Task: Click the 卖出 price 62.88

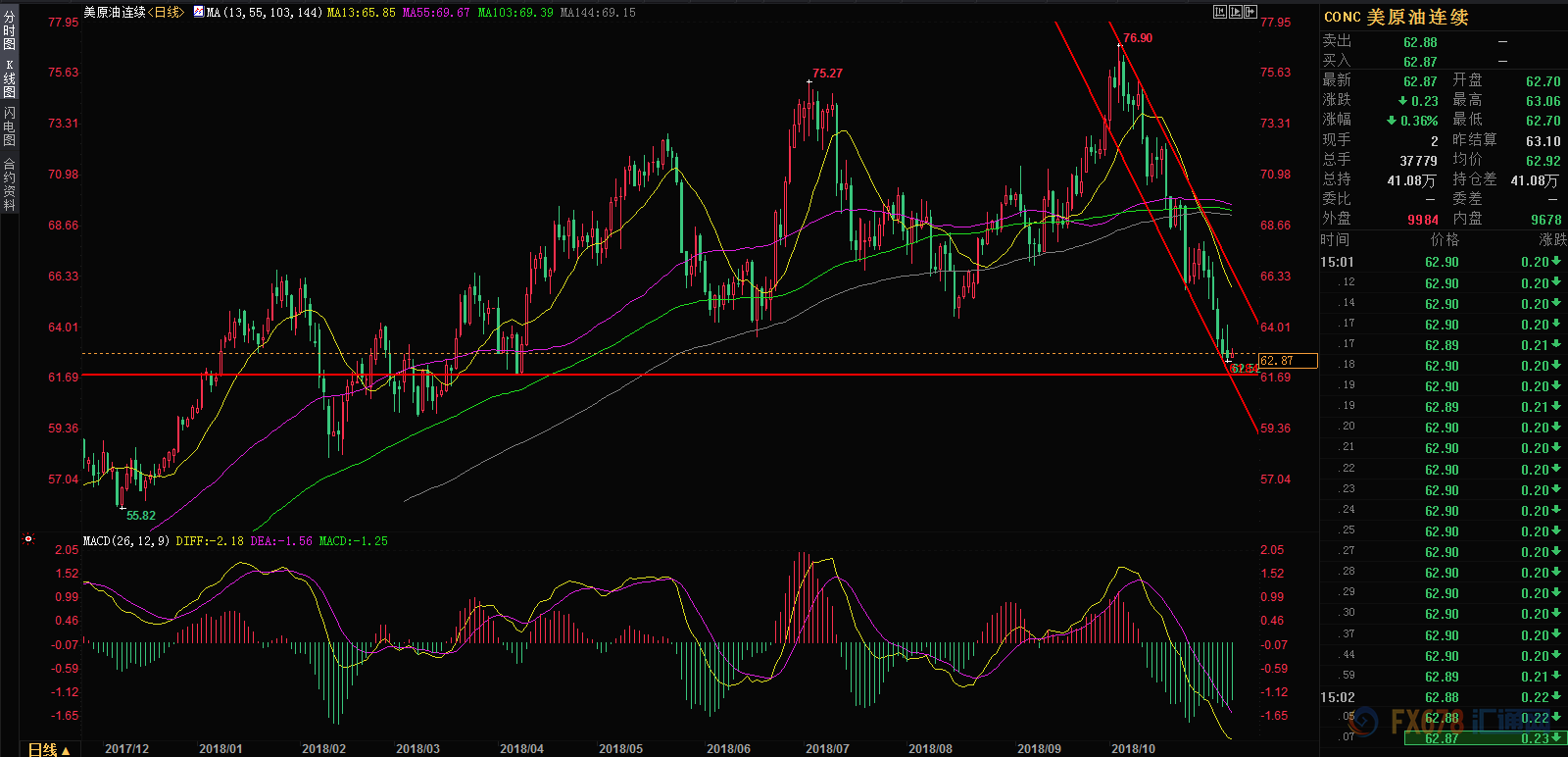Action: (1420, 42)
